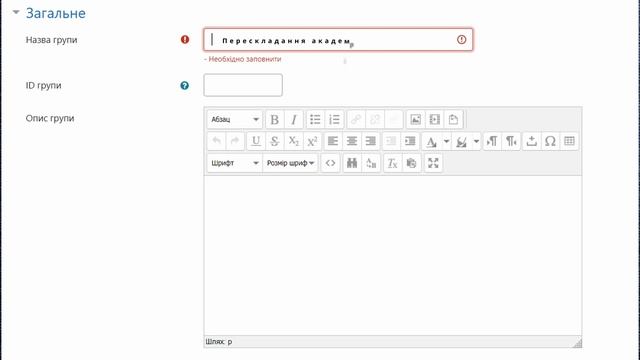Image resolution: width=640 pixels, height=360 pixels.
Task: Open the HTML source code view
Action: [x=331, y=163]
